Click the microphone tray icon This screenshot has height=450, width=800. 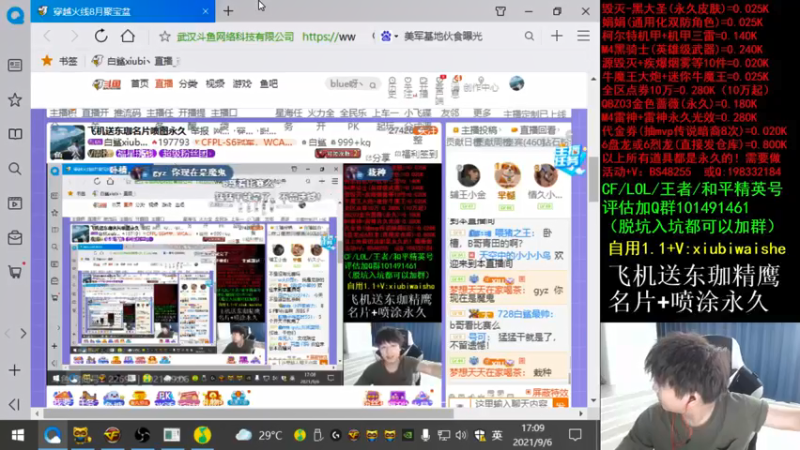pyautogui.click(x=426, y=435)
